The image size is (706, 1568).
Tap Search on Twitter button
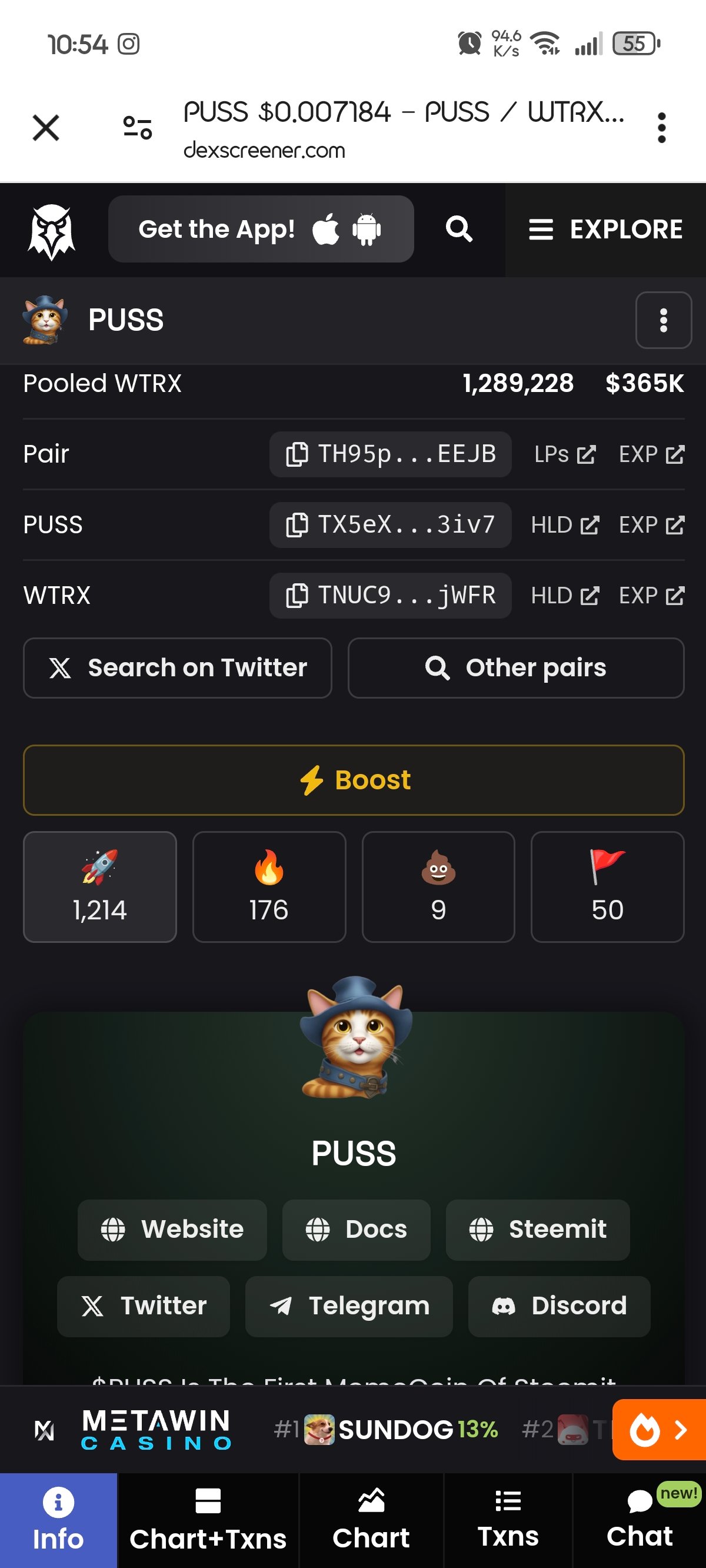coord(178,667)
